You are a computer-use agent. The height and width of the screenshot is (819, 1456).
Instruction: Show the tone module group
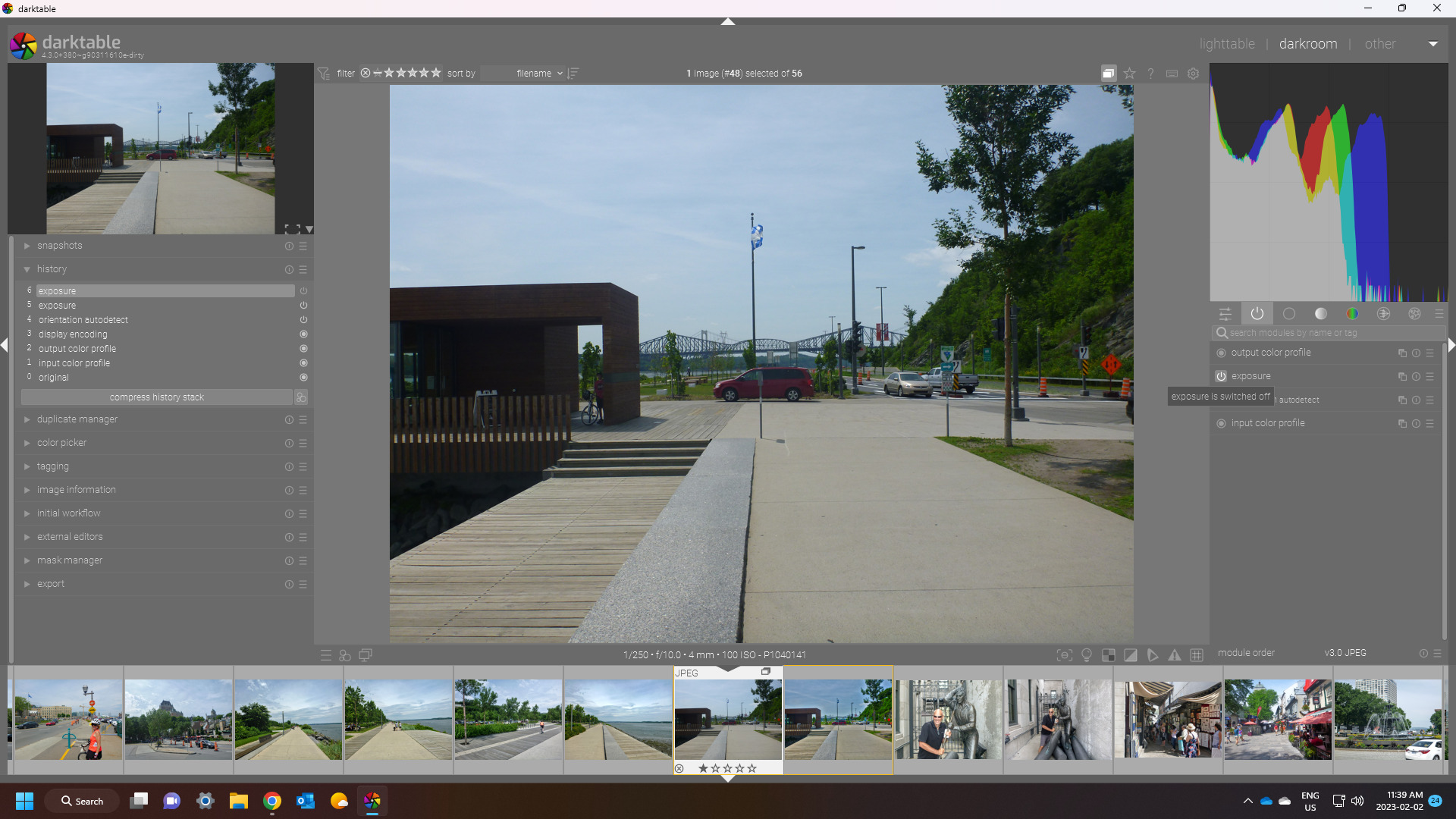[1321, 314]
